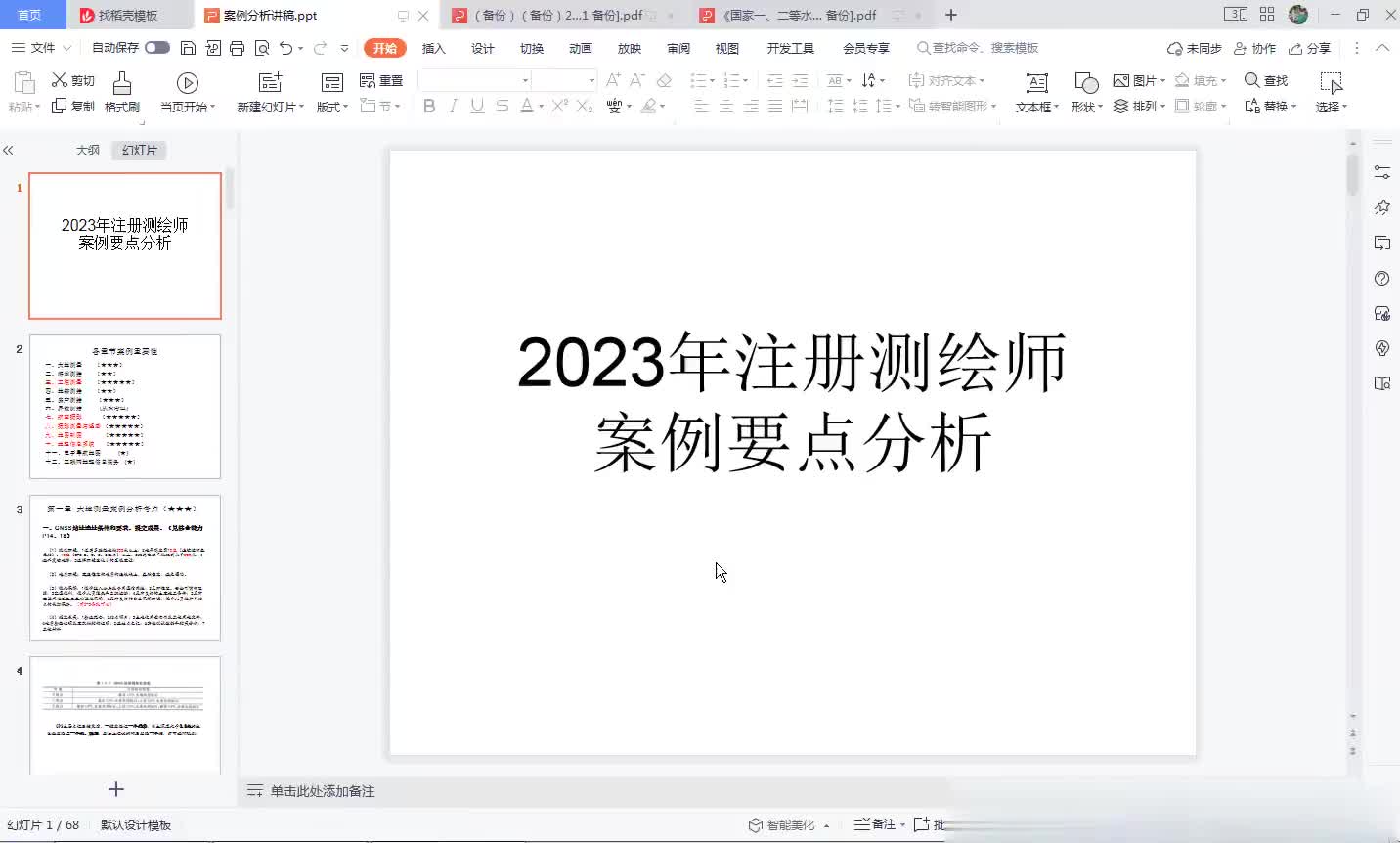1400x843 pixels.
Task: Click the undo arrow in quick access bar
Action: (x=285, y=48)
